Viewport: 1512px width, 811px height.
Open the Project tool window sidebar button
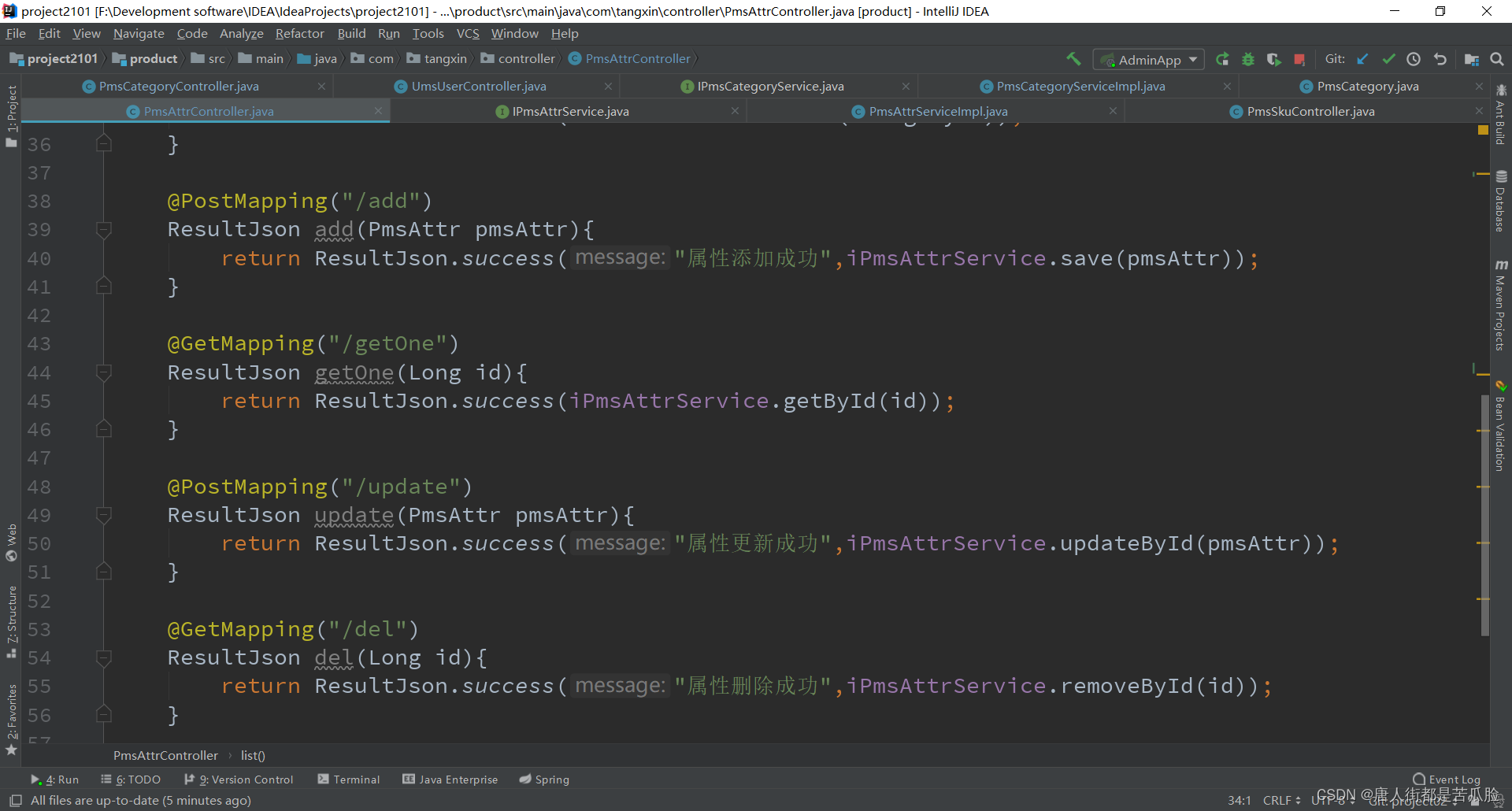[x=11, y=115]
